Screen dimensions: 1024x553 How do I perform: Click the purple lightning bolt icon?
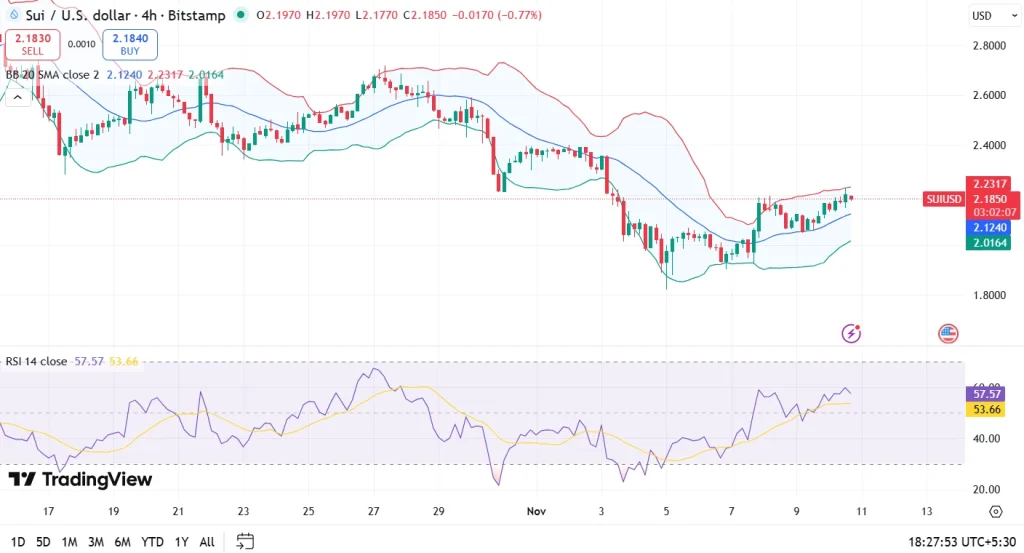pos(852,333)
